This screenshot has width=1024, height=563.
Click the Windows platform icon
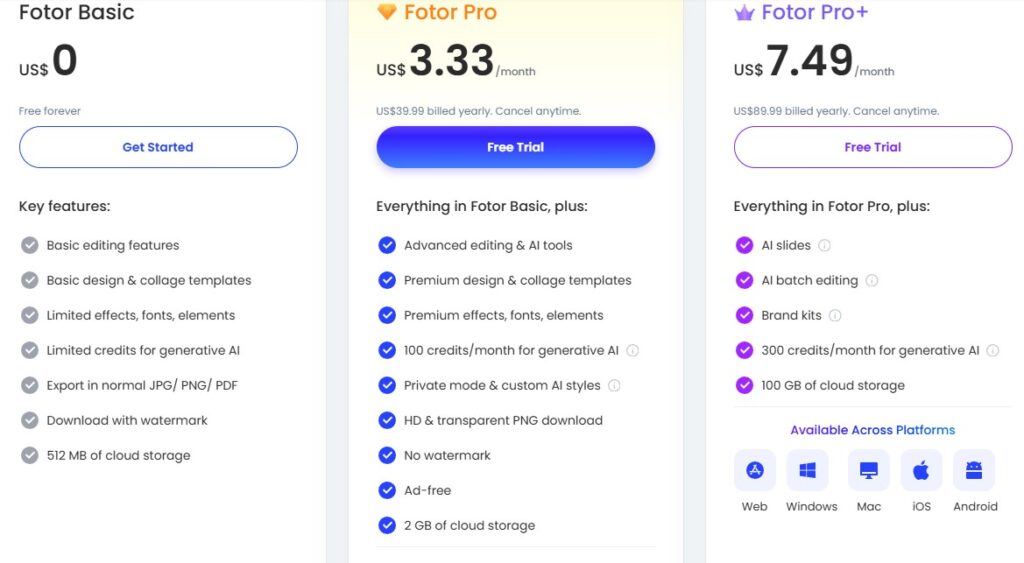coord(808,470)
